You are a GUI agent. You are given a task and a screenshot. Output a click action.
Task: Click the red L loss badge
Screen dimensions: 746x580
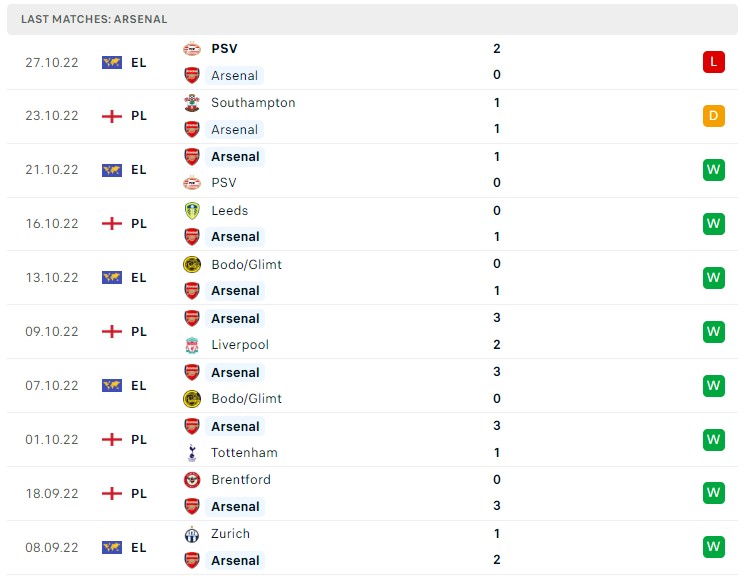[x=713, y=62]
